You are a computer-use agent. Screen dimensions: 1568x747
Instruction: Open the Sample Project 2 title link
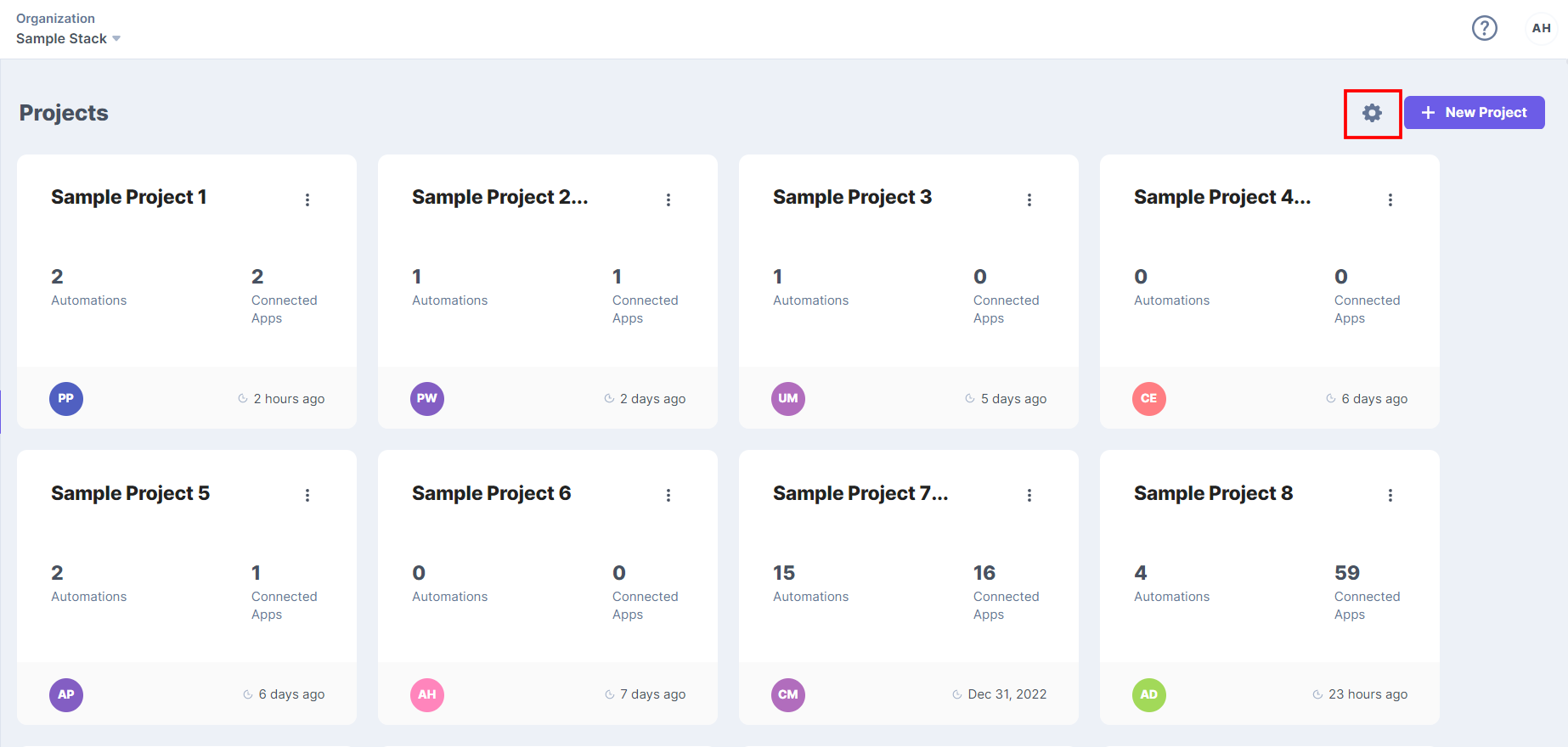pos(499,197)
